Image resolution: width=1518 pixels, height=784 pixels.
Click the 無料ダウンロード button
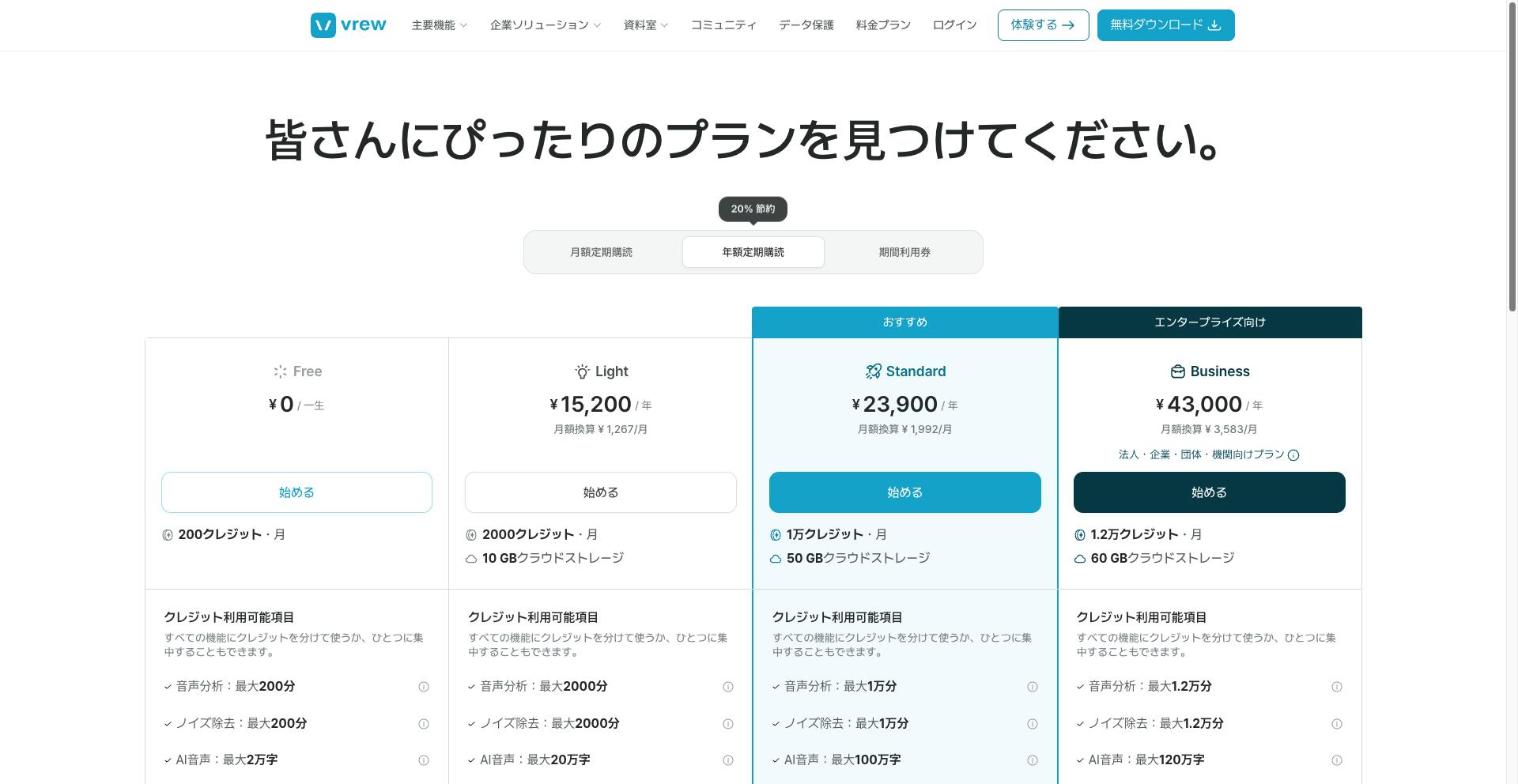coord(1166,25)
